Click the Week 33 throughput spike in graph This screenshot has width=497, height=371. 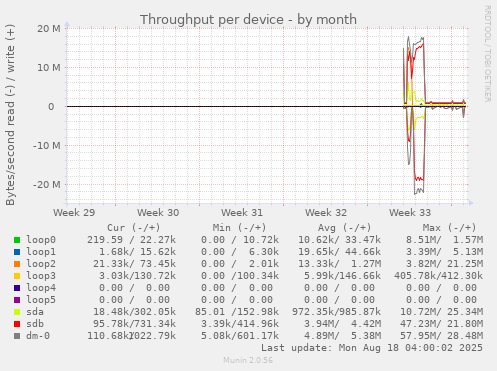coord(415,115)
